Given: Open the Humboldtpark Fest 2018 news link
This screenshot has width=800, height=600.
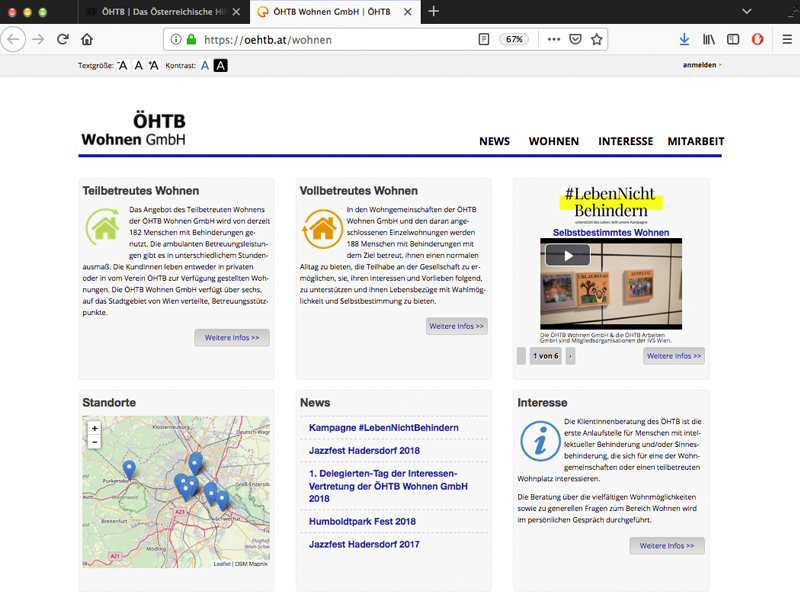Looking at the screenshot, I should [364, 521].
